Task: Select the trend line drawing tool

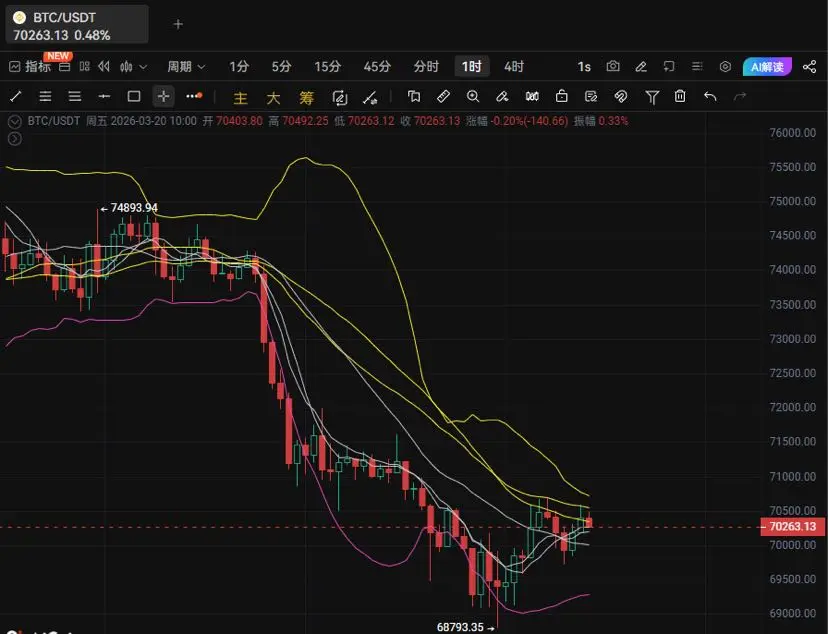Action: point(16,96)
